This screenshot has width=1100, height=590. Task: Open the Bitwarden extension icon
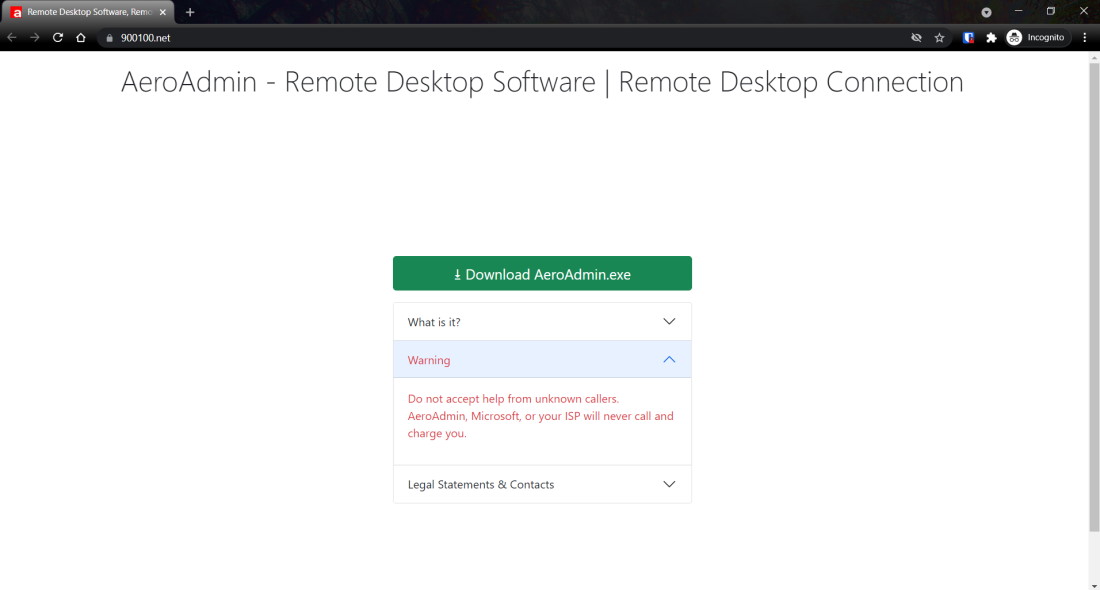(968, 38)
